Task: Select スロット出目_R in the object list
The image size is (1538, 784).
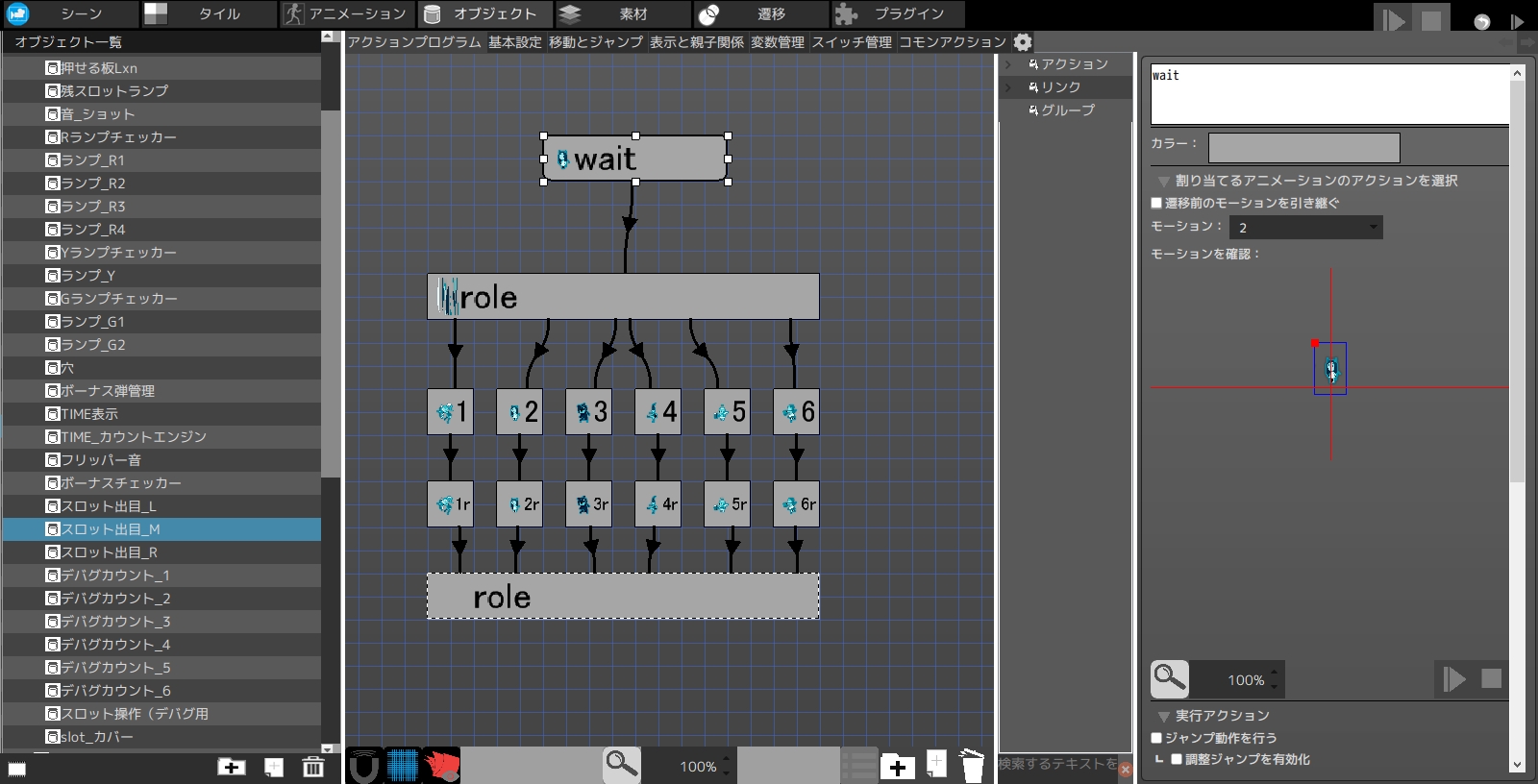Action: point(109,552)
